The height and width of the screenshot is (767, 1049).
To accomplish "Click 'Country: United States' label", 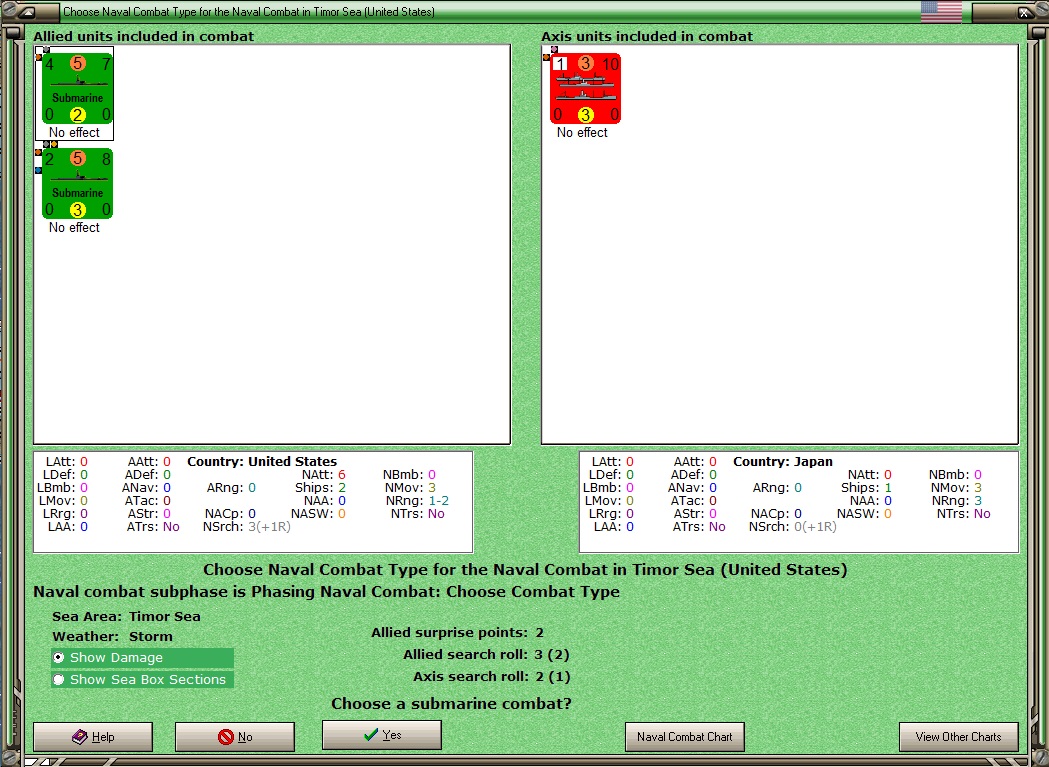I will tap(262, 461).
